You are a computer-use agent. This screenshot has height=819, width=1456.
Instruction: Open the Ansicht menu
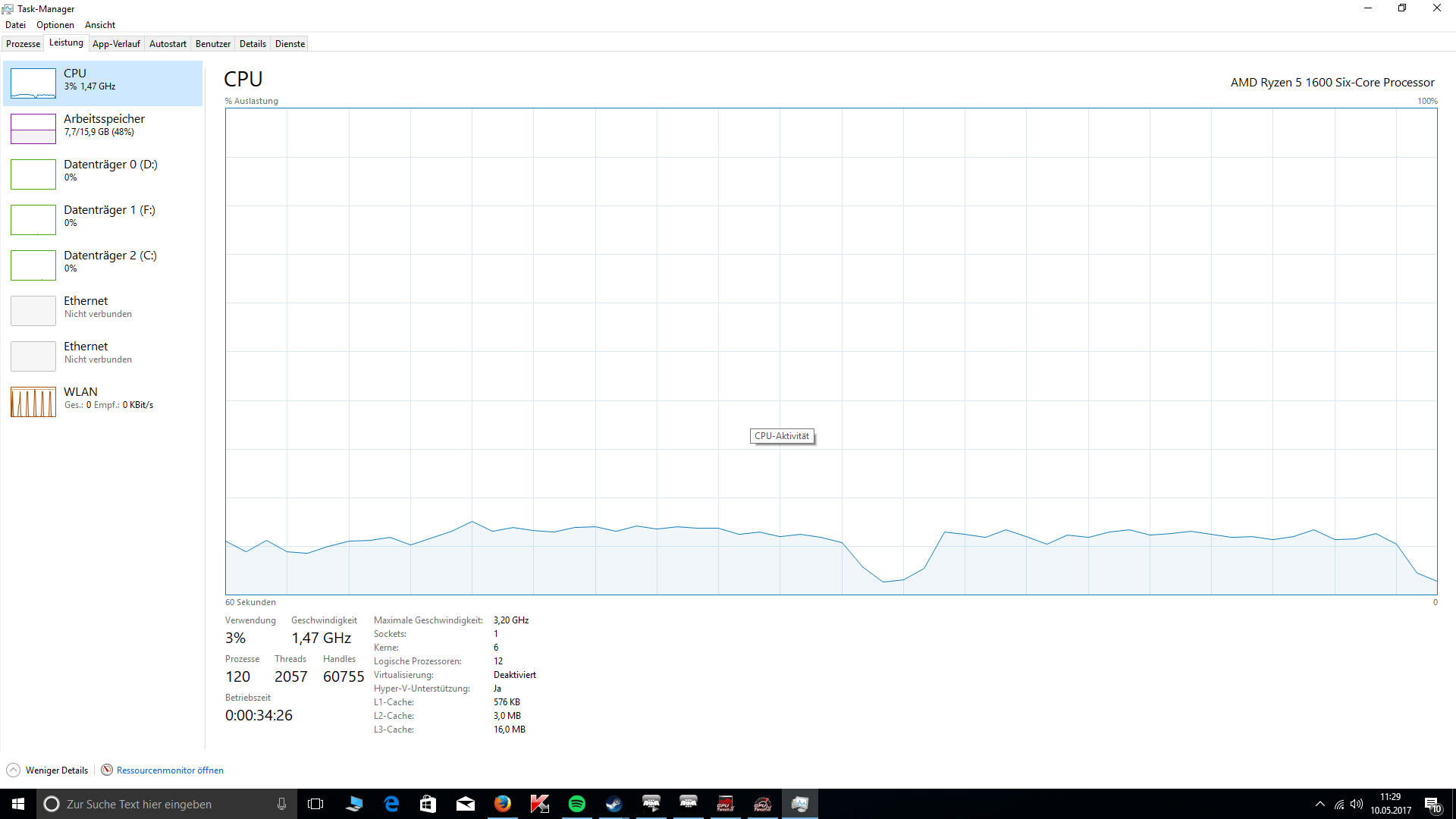pos(100,25)
